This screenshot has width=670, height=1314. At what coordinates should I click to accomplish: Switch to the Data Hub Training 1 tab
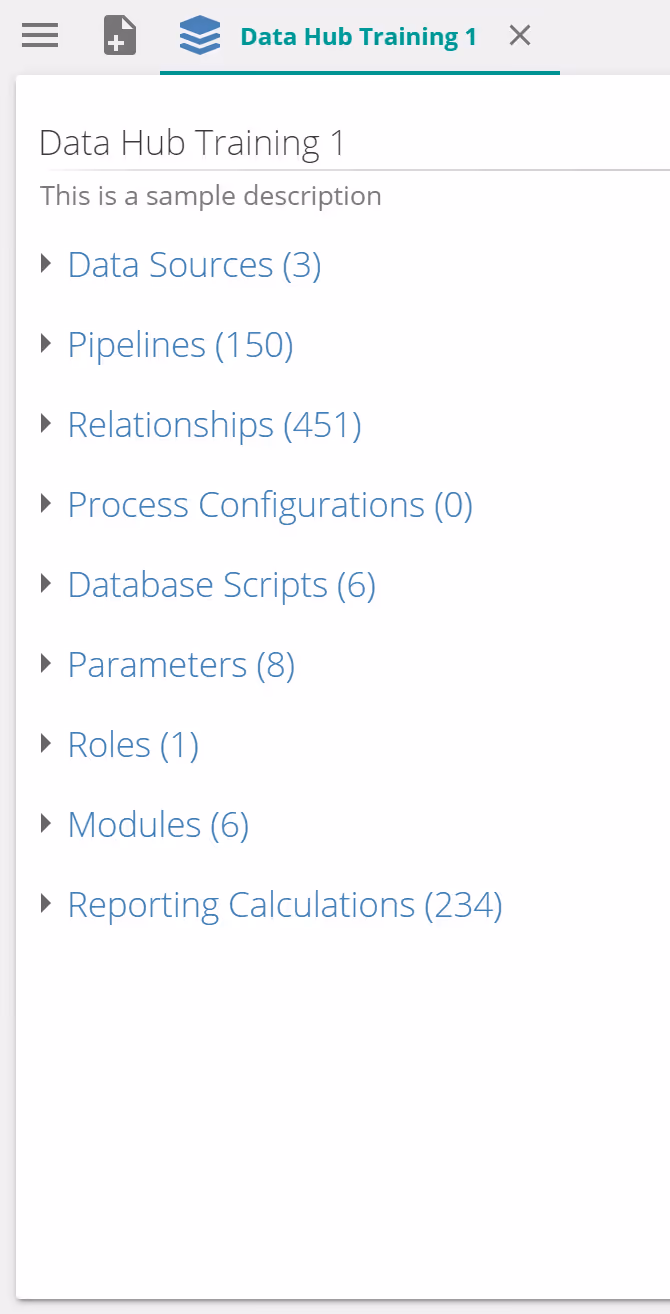pyautogui.click(x=358, y=38)
